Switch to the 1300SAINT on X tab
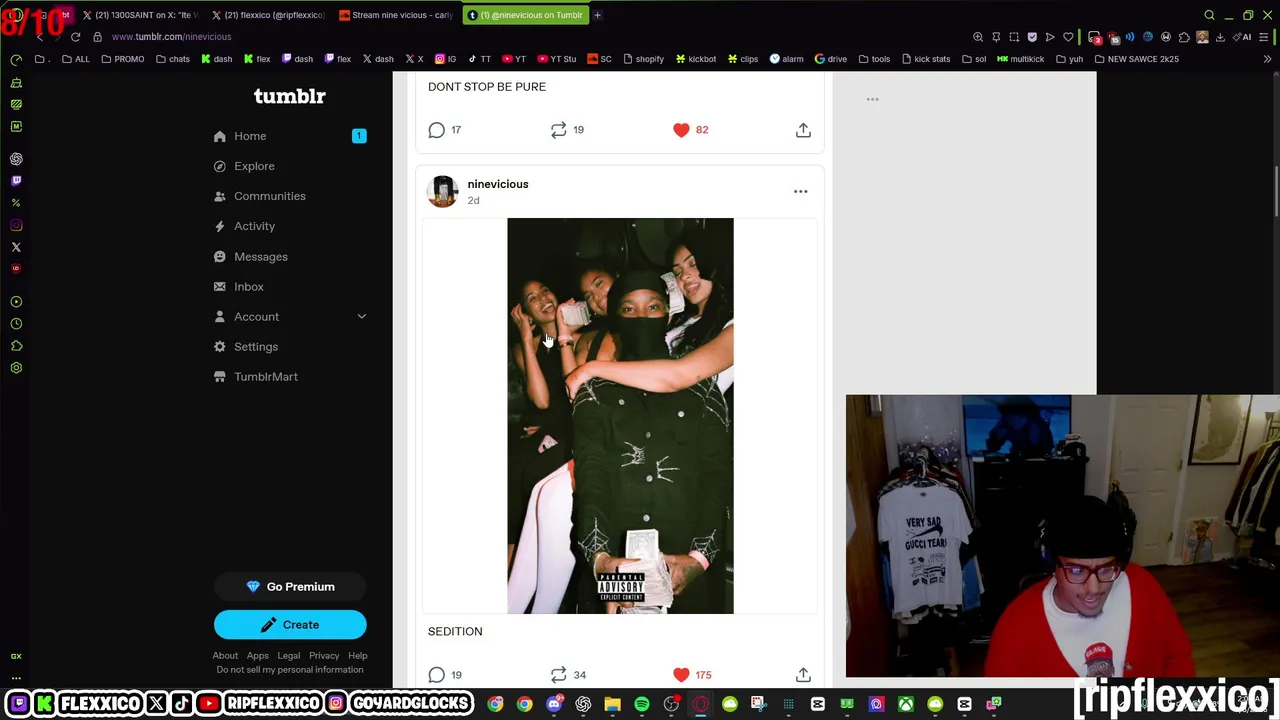 [x=140, y=15]
